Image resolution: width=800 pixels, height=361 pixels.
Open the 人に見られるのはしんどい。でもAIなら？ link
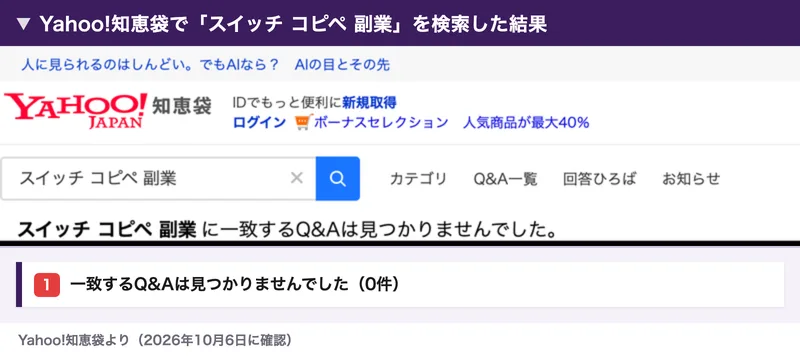150,65
